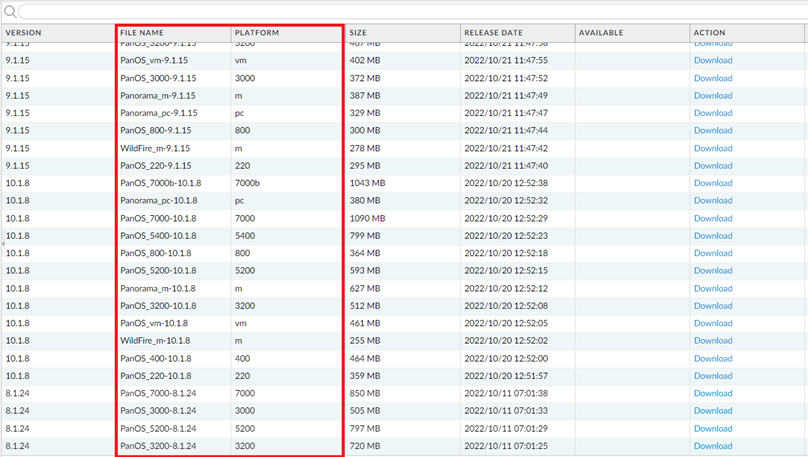Viewport: 808px width, 457px height.
Task: Download PanOS_220-10.1.8
Action: pyautogui.click(x=713, y=376)
